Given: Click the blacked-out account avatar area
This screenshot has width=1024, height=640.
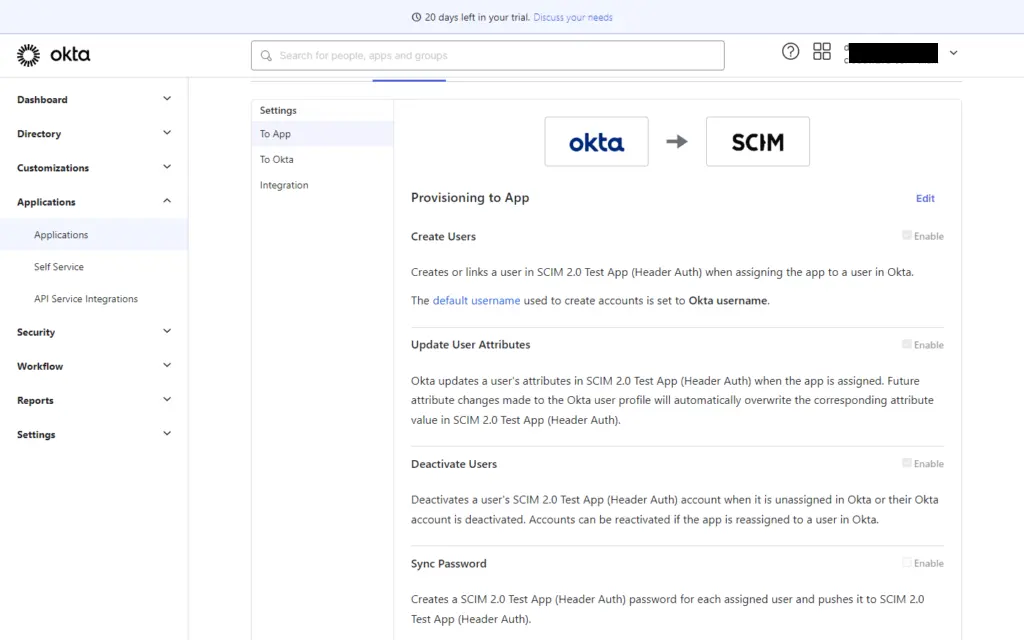Looking at the screenshot, I should [893, 51].
